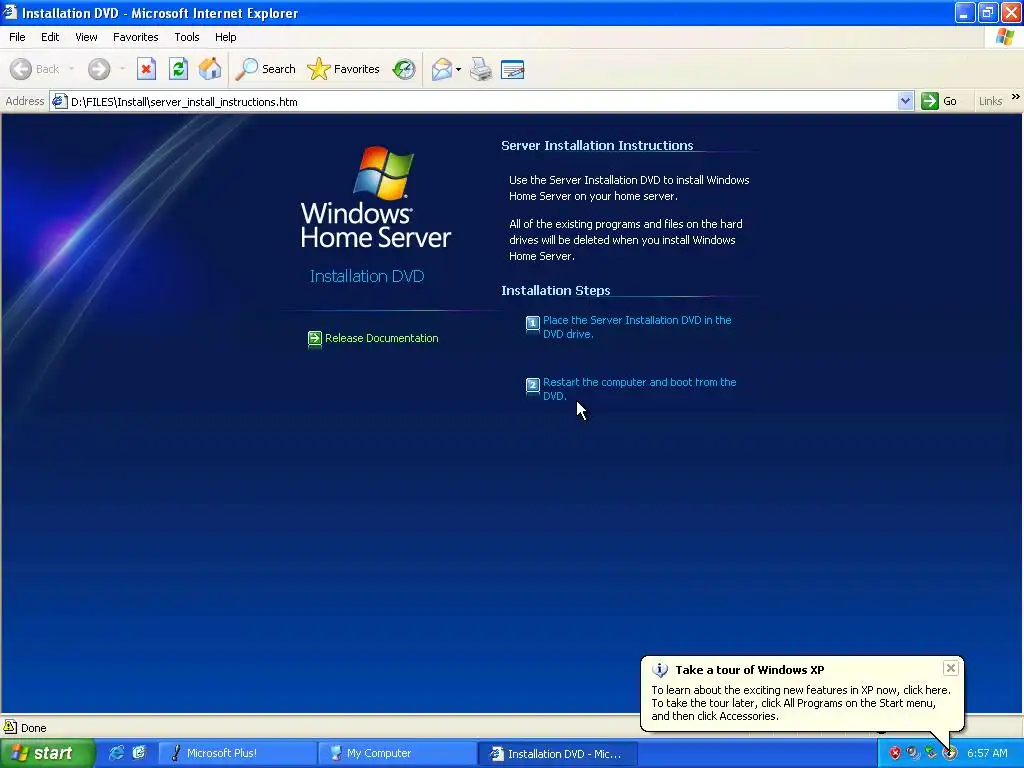
Task: Open the Search pane
Action: [x=266, y=69]
